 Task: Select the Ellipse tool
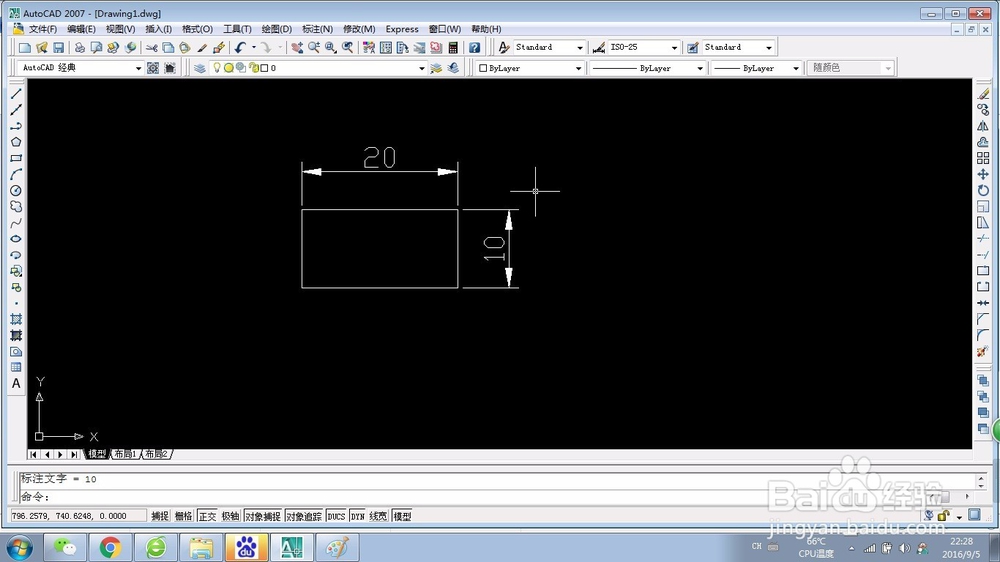pos(16,239)
